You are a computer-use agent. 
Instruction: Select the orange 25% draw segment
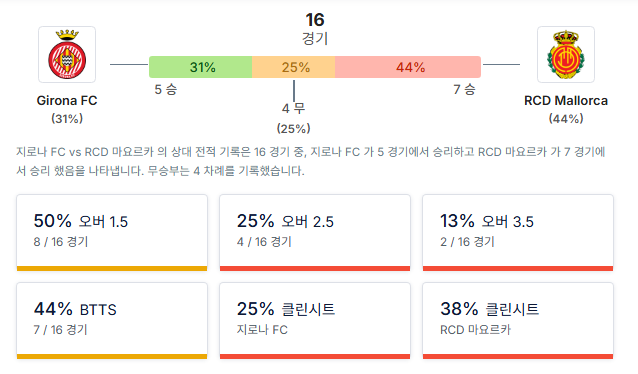tap(293, 67)
